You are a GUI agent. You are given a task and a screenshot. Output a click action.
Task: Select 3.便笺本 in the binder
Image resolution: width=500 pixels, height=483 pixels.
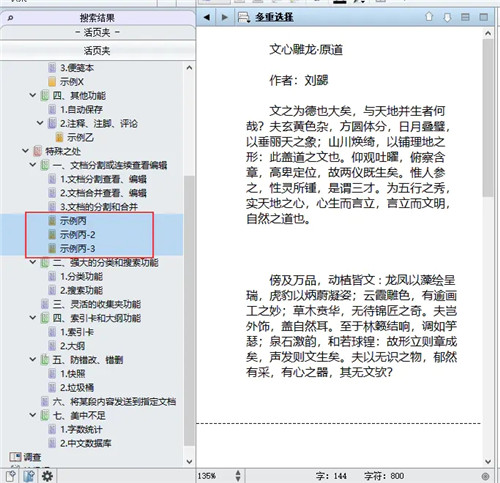tap(77, 68)
